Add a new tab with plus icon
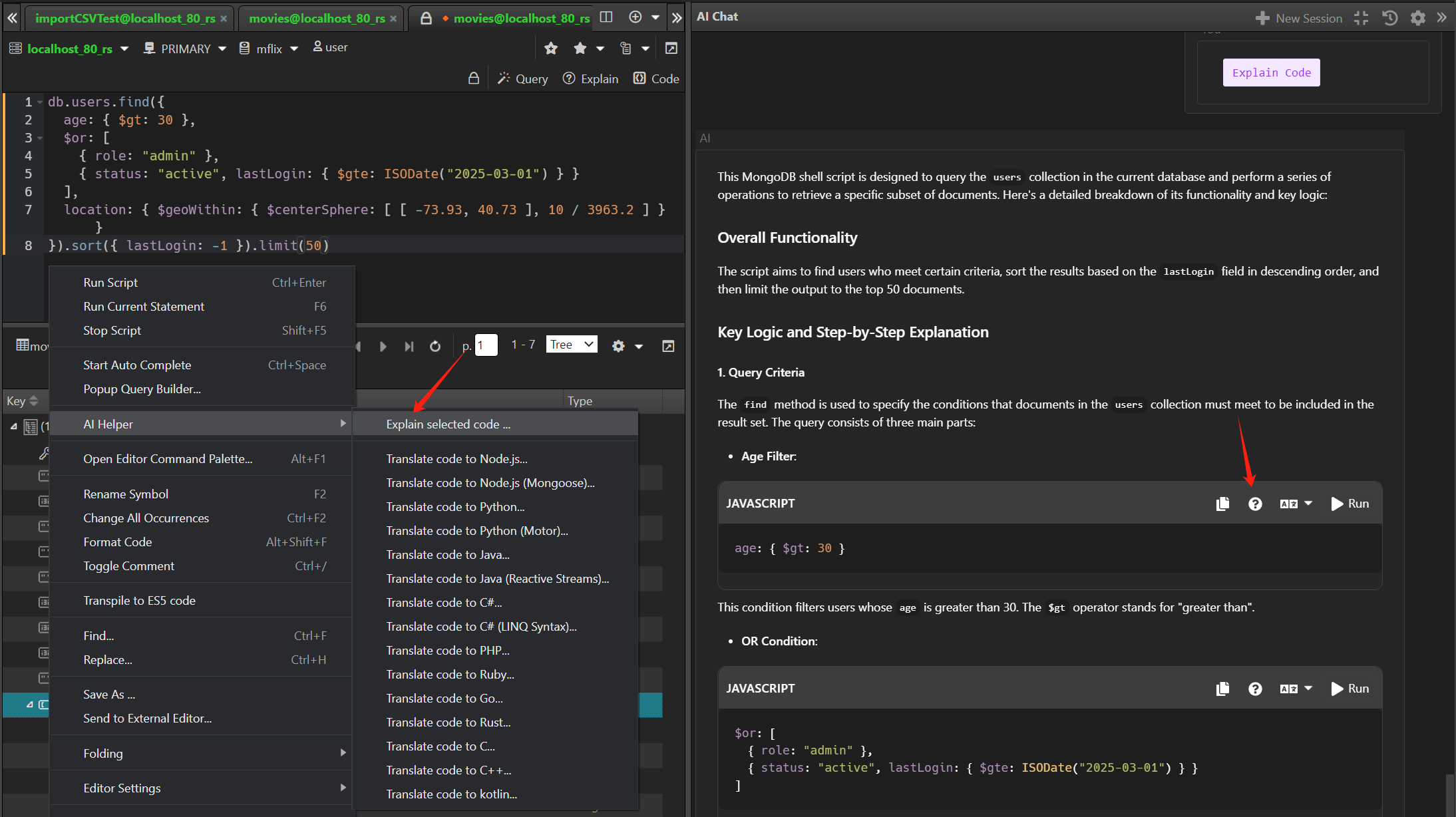Screen dimensions: 1456x817 [636, 17]
